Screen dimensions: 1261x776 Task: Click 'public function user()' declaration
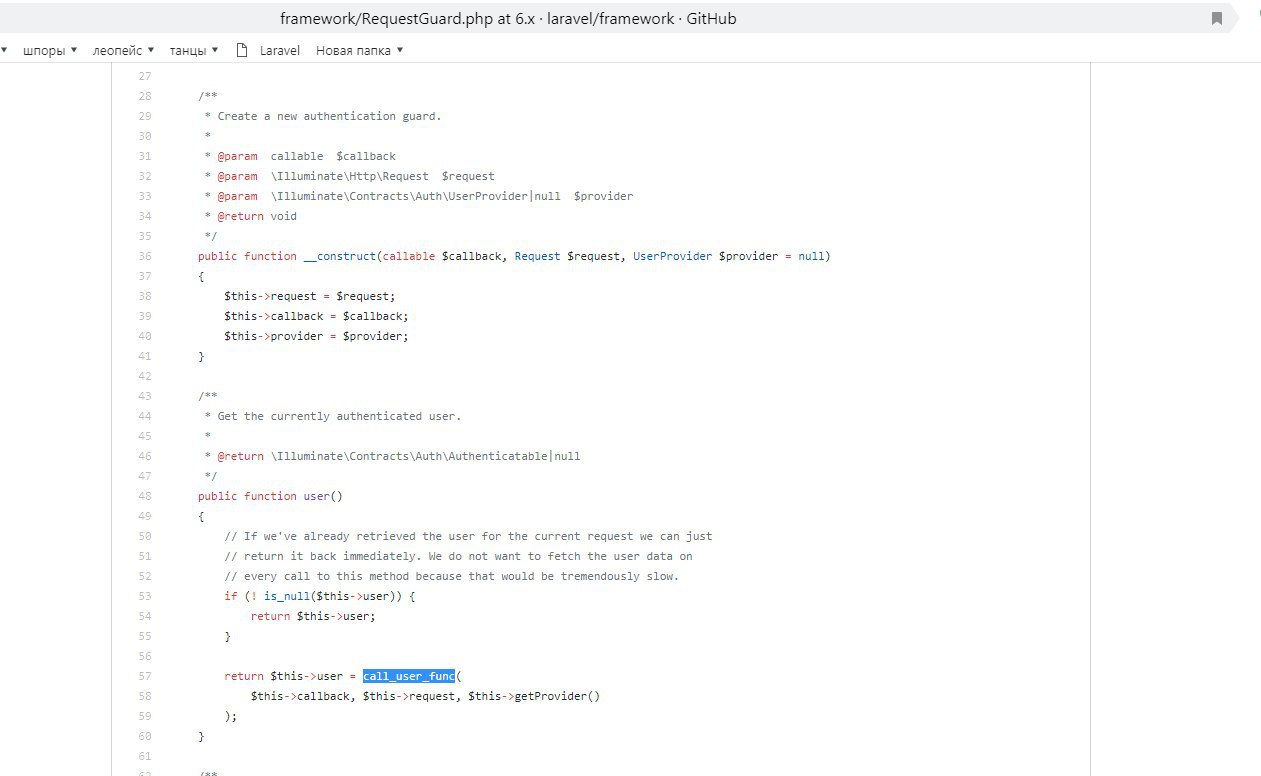pyautogui.click(x=270, y=496)
